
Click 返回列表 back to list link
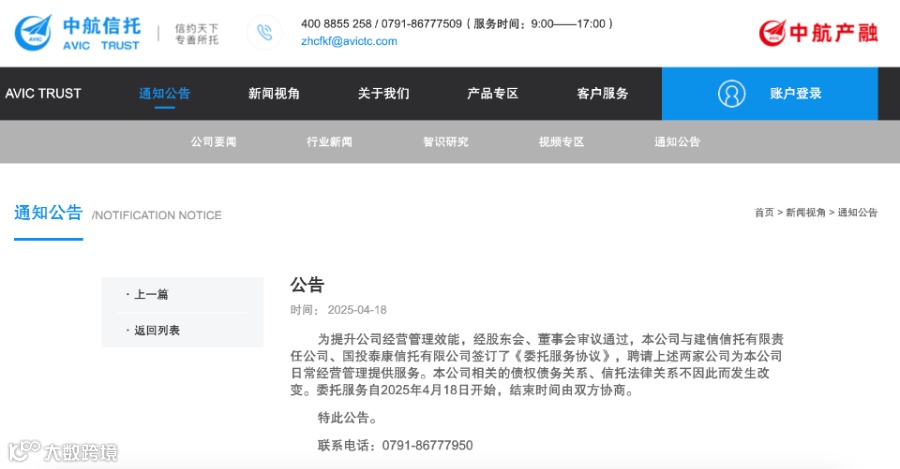157,331
